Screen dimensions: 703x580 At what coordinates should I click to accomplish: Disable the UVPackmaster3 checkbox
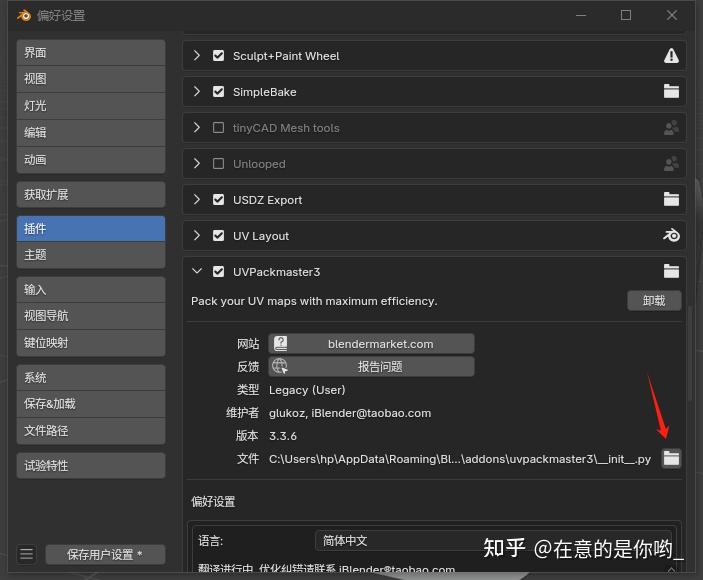pos(218,272)
